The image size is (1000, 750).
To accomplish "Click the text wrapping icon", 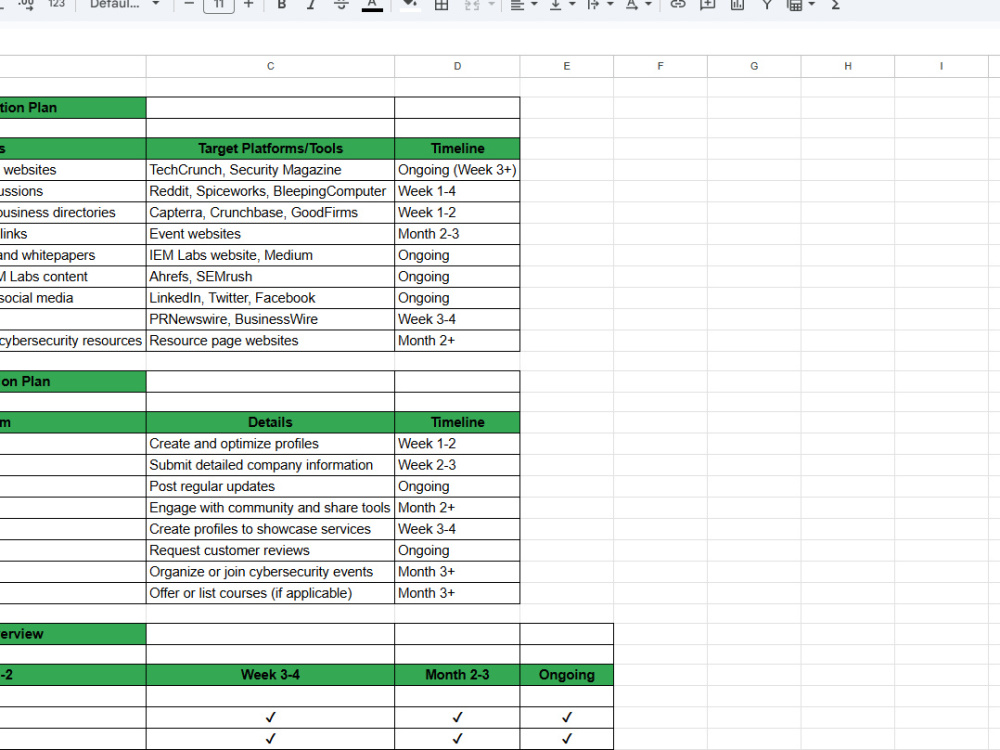I will [x=593, y=4].
